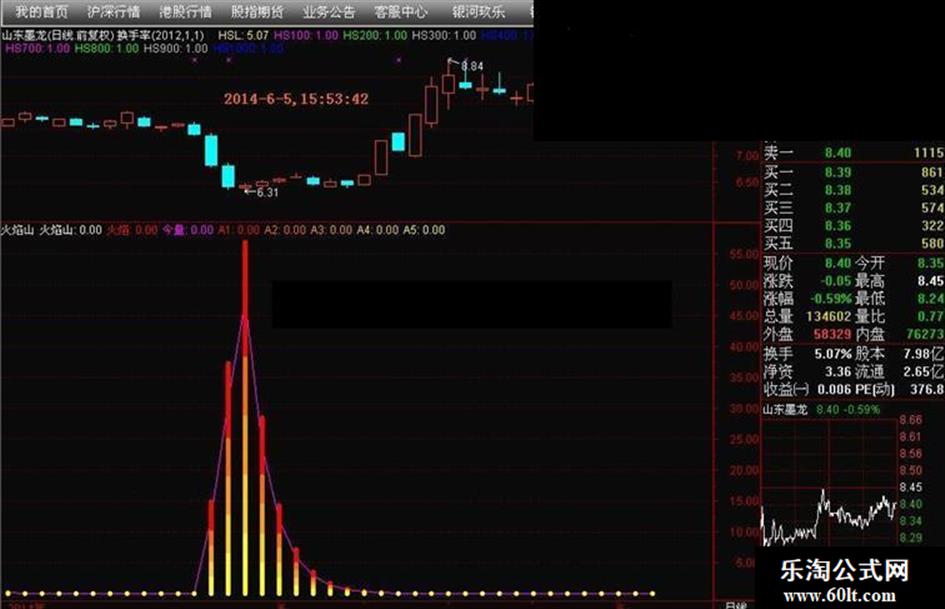Click the 收益(一) value 0.006

coord(834,390)
